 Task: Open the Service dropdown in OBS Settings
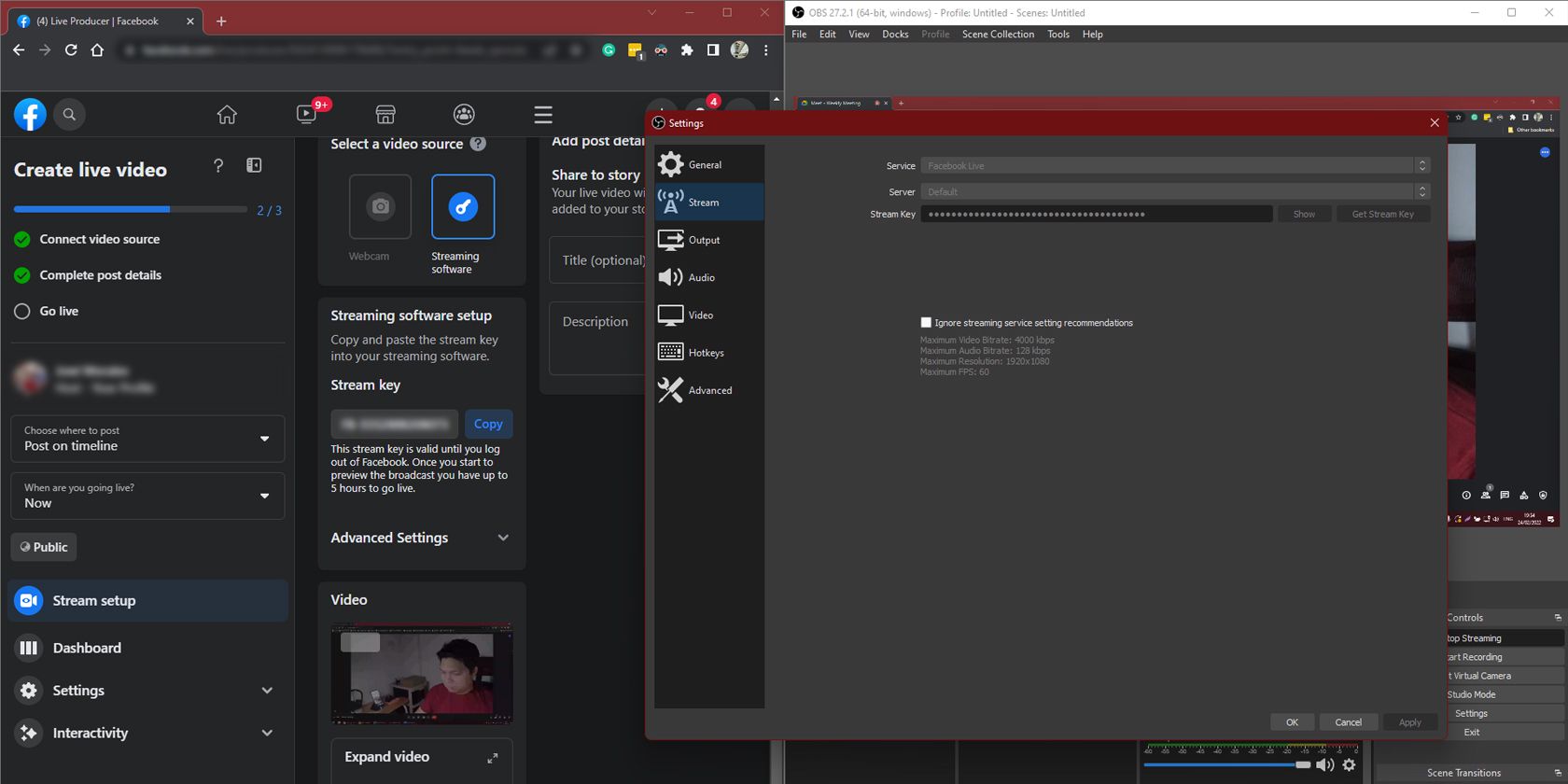pos(1175,166)
